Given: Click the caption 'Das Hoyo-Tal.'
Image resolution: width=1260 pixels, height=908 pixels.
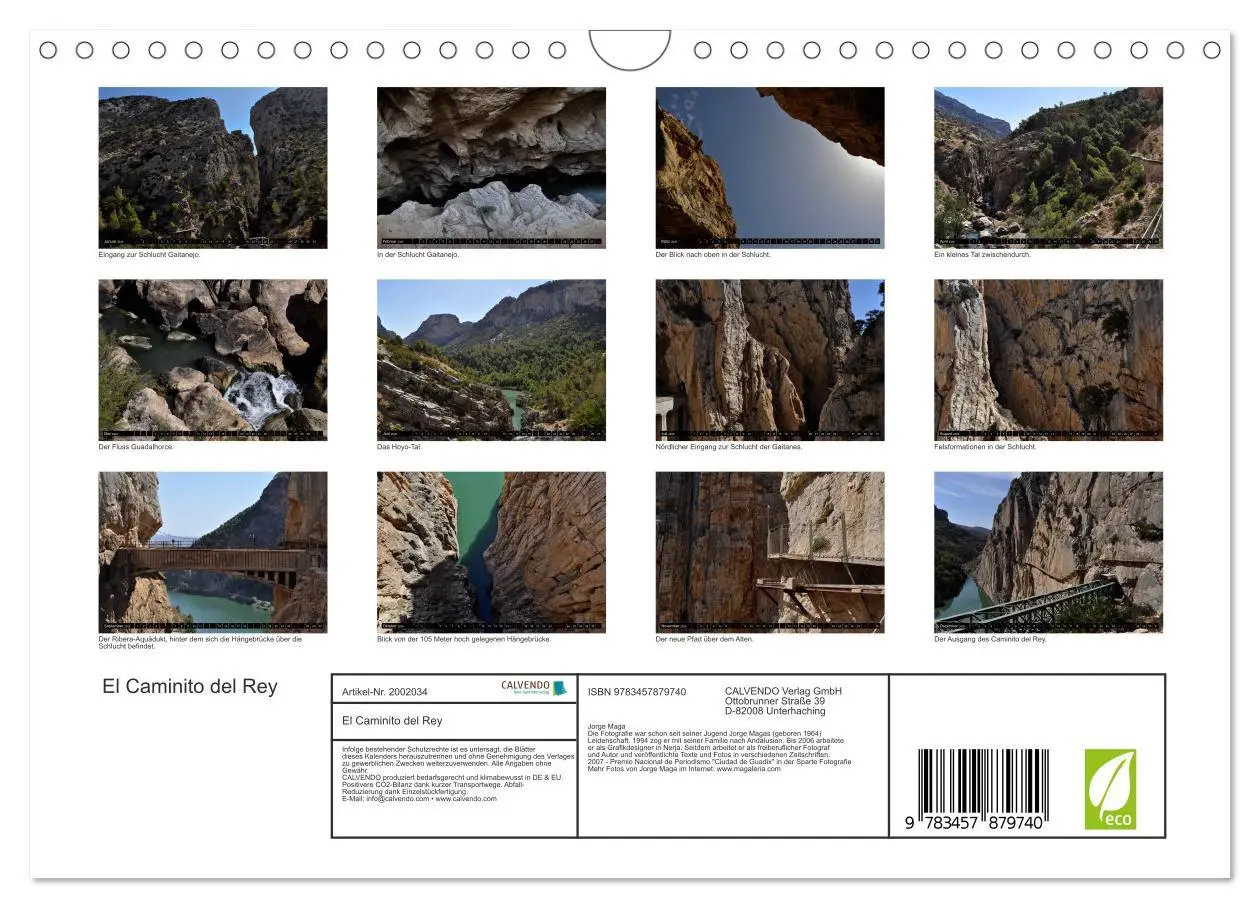Looking at the screenshot, I should coord(399,447).
